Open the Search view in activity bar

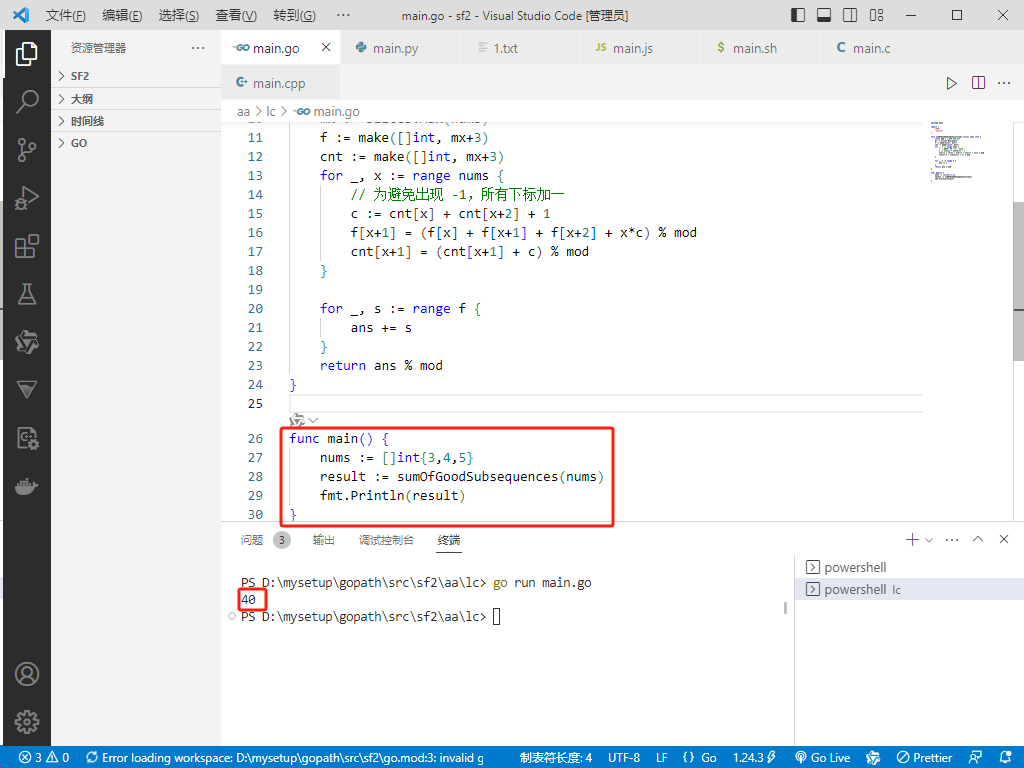(x=27, y=101)
